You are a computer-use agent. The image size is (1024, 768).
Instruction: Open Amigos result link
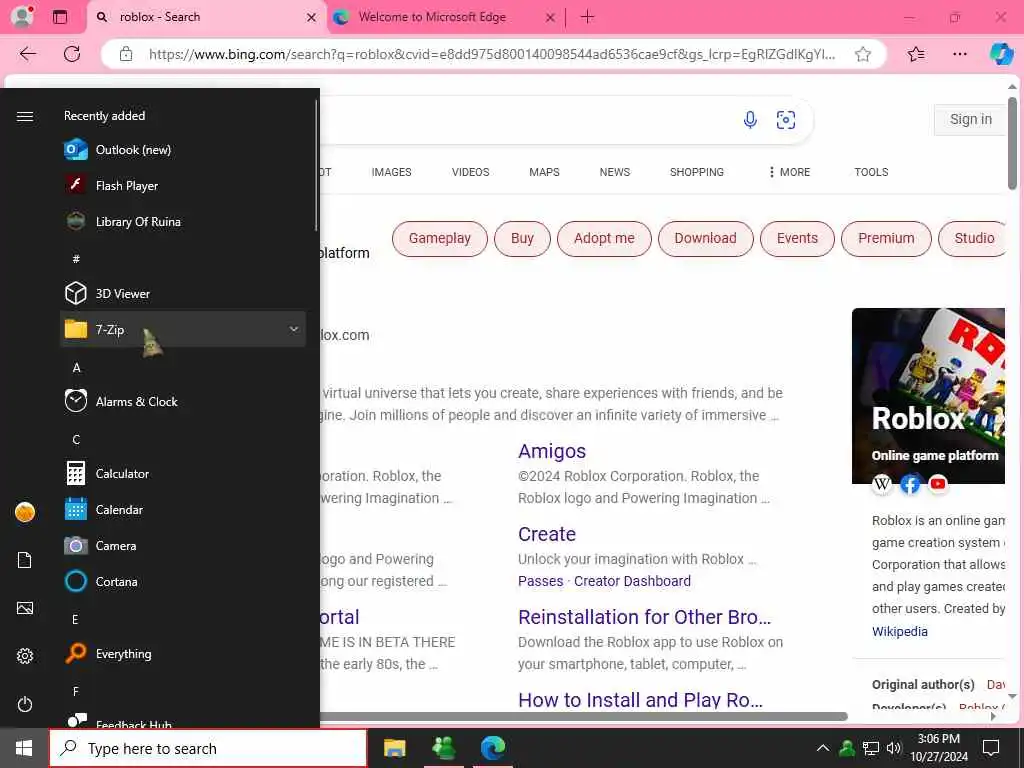[x=552, y=451]
